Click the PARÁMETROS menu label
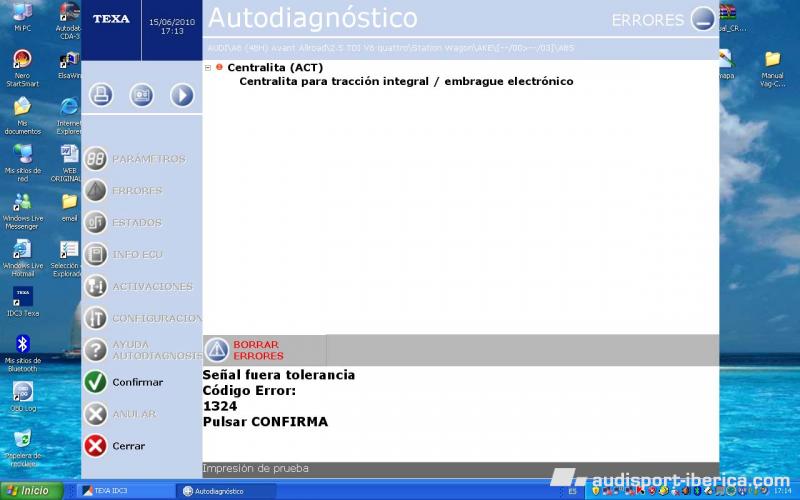 (x=149, y=159)
